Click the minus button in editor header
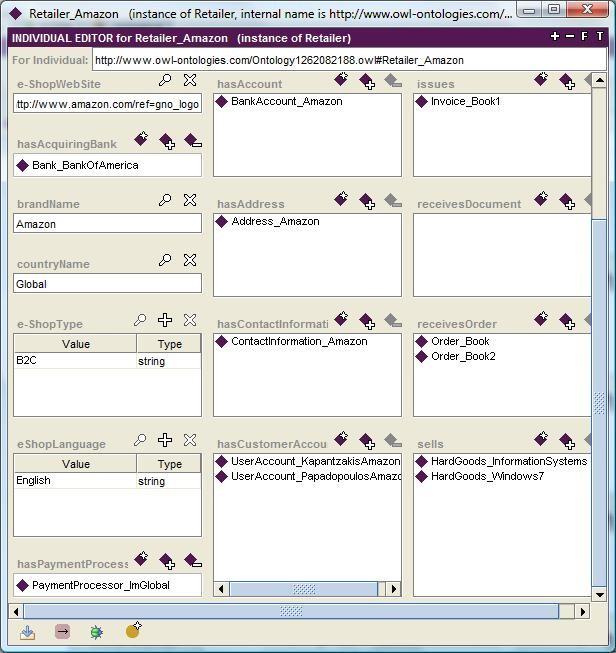The image size is (616, 653). (570, 37)
